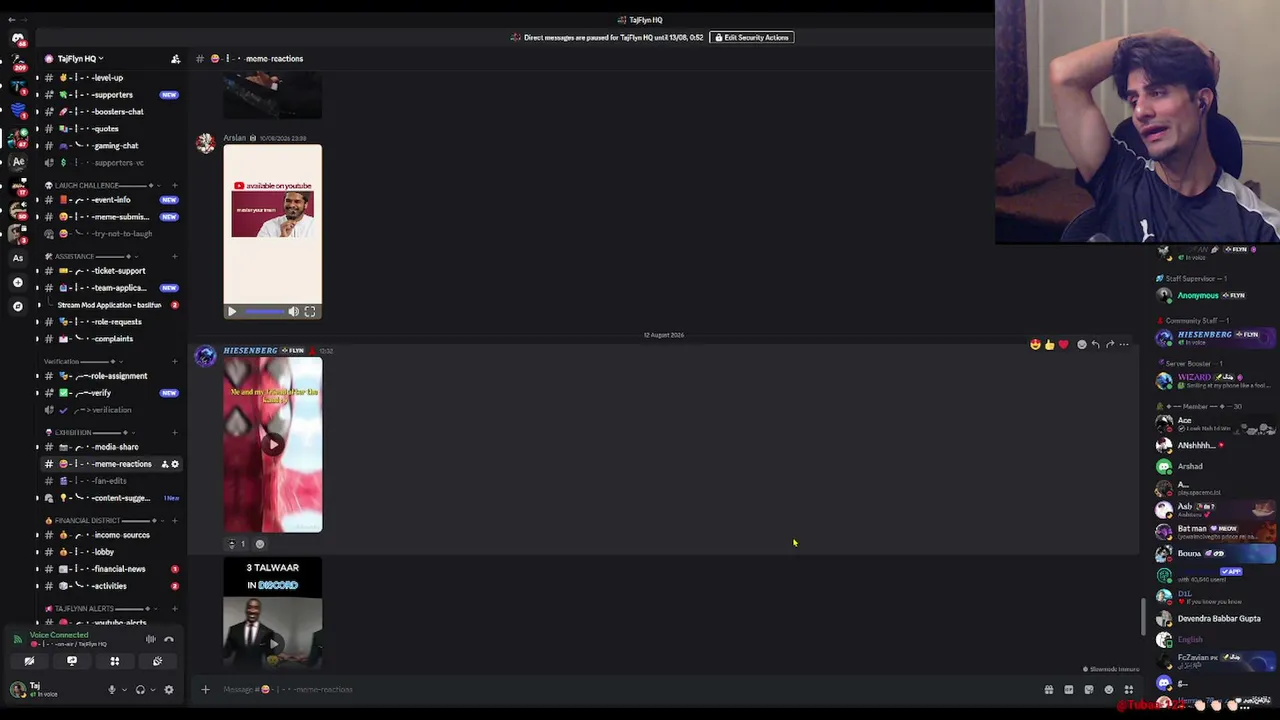
Task: Open meme-reactions channel settings gear
Action: click(175, 464)
